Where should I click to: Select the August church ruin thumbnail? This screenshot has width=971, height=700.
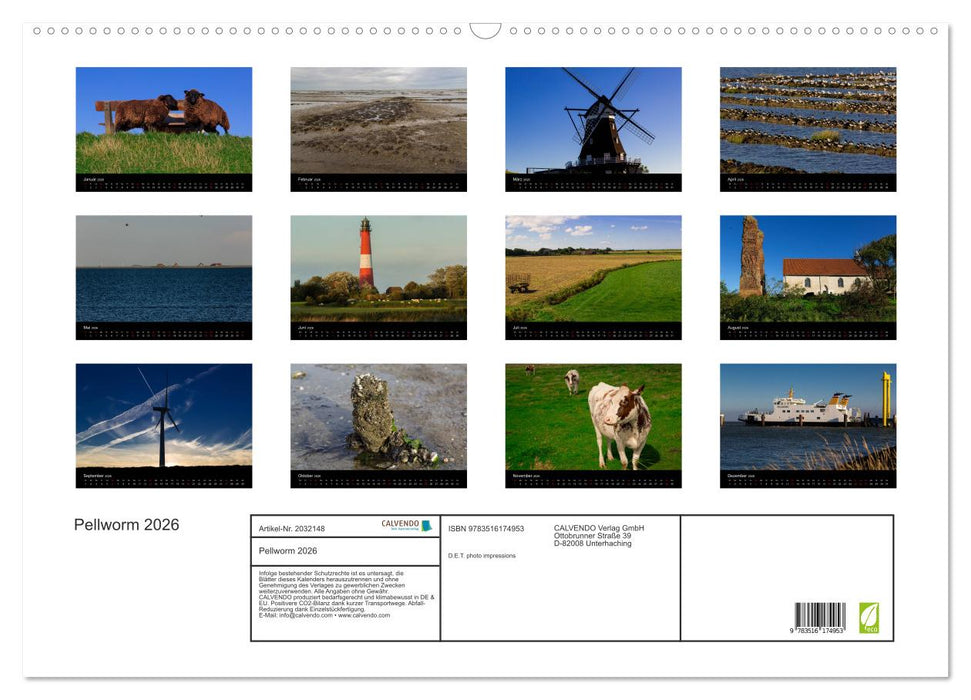point(808,270)
